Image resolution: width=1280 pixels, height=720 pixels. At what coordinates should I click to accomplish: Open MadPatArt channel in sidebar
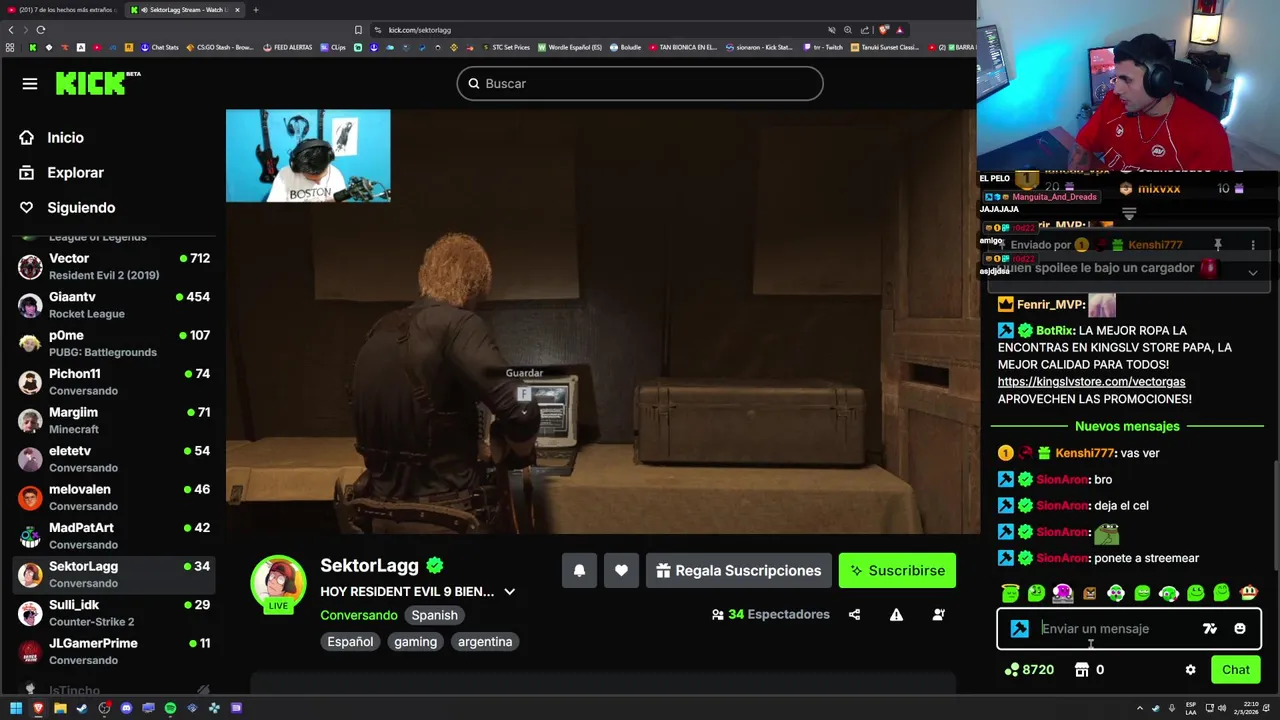pos(113,536)
